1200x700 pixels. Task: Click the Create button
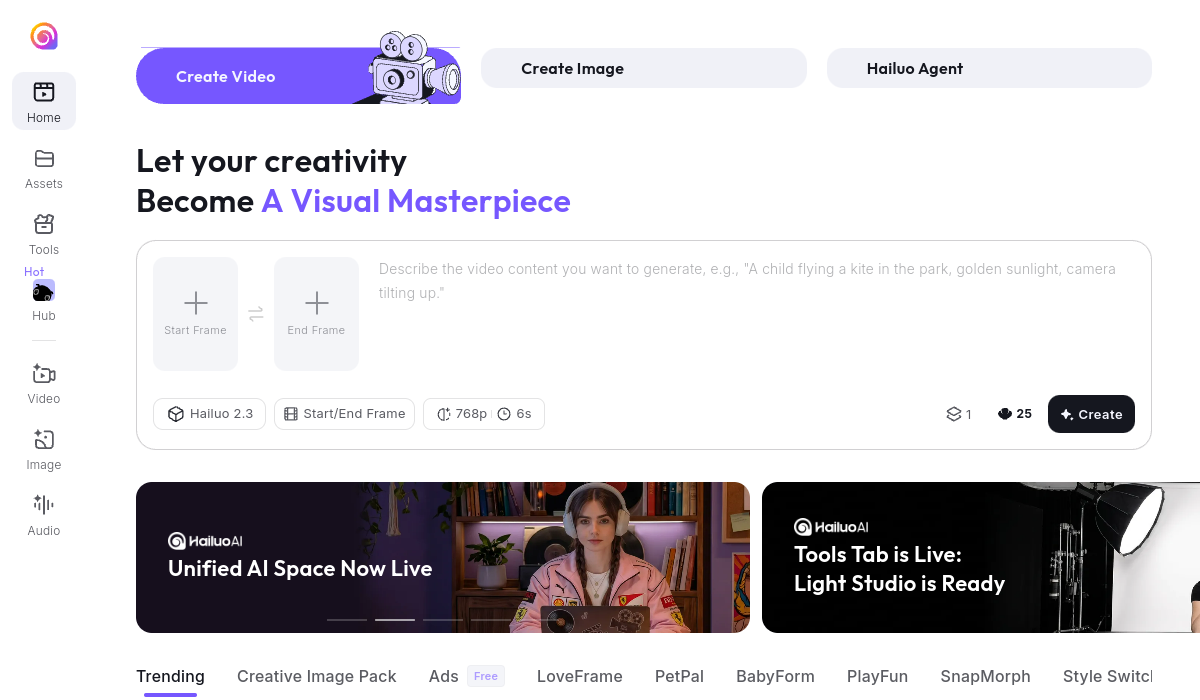(x=1091, y=414)
